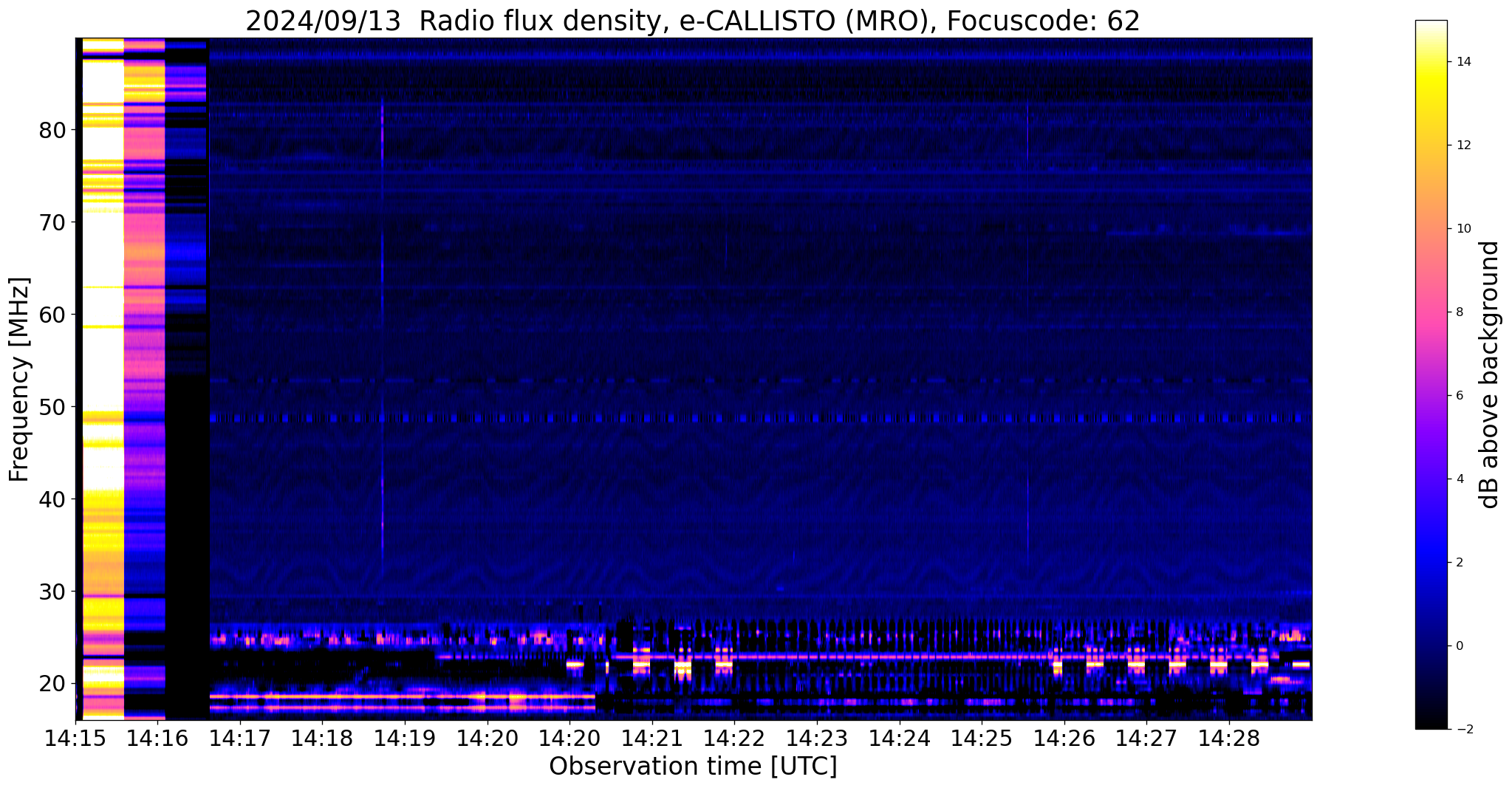Click the 14:26 time tick label
Image resolution: width=1512 pixels, height=788 pixels.
[1064, 739]
